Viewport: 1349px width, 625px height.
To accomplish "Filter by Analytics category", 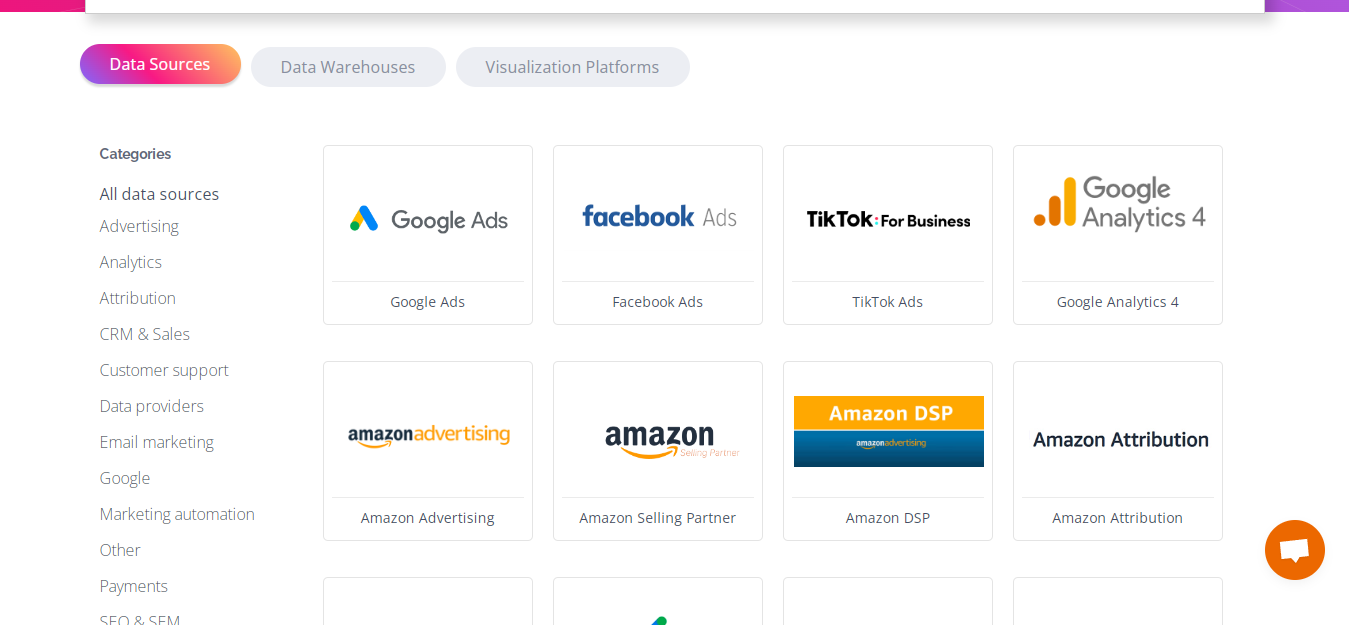I will pos(130,262).
